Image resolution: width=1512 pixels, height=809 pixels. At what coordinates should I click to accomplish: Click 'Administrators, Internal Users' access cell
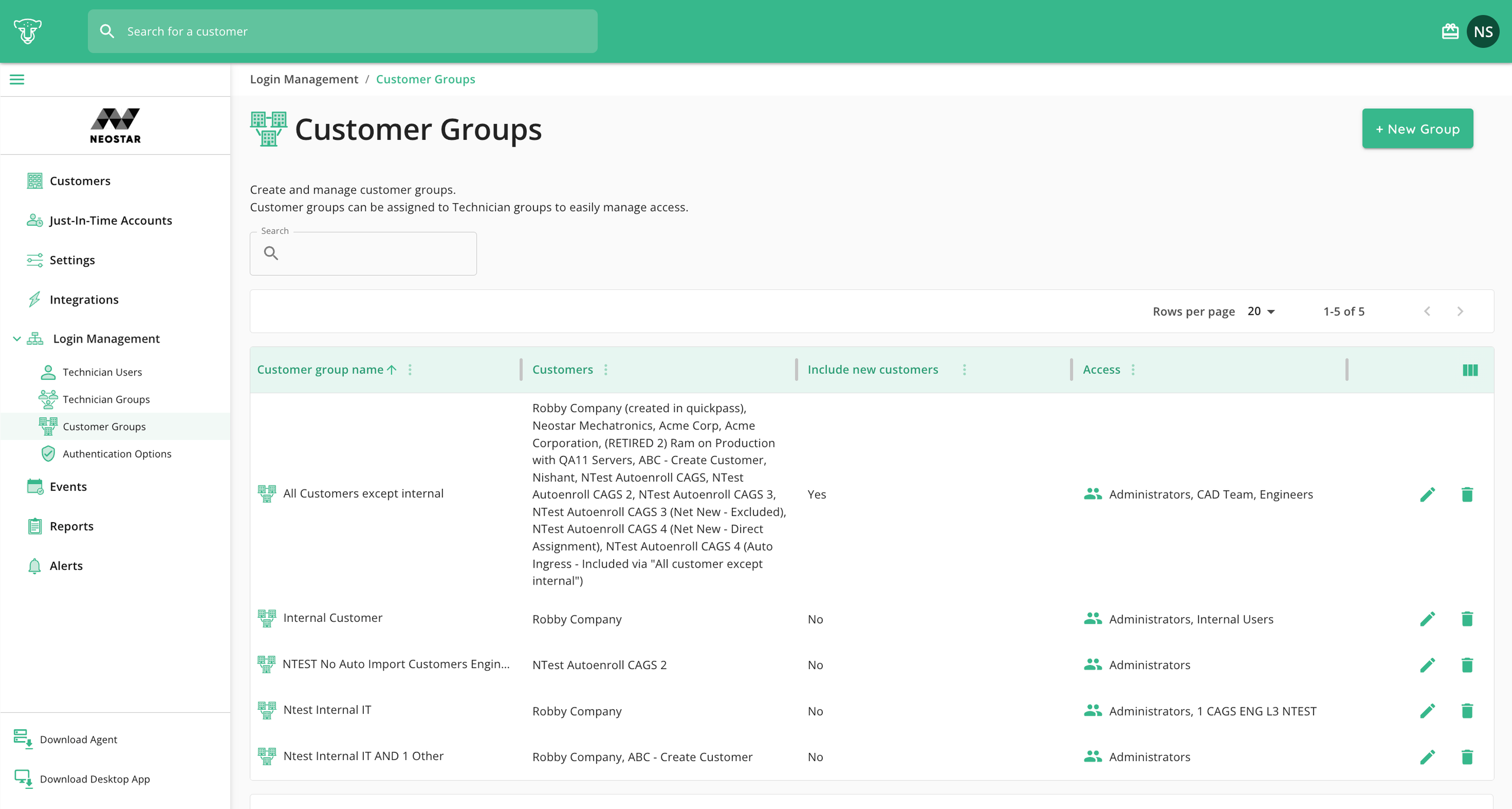tap(1191, 619)
